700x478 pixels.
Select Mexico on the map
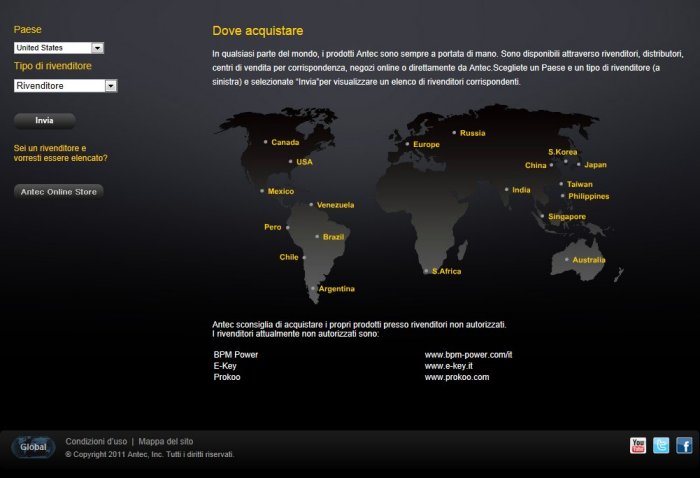(x=280, y=191)
